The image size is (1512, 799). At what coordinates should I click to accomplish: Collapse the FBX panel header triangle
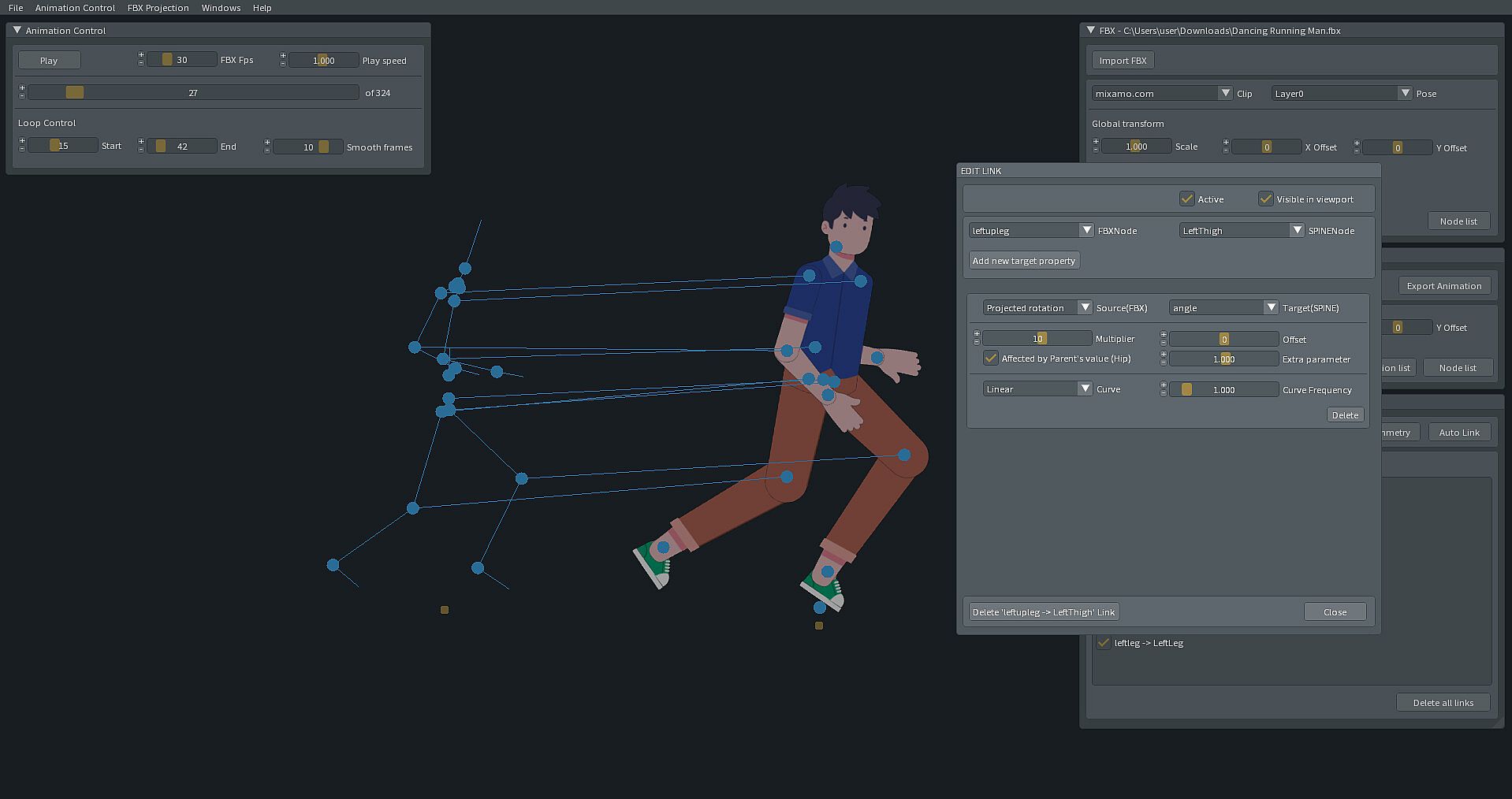1091,30
